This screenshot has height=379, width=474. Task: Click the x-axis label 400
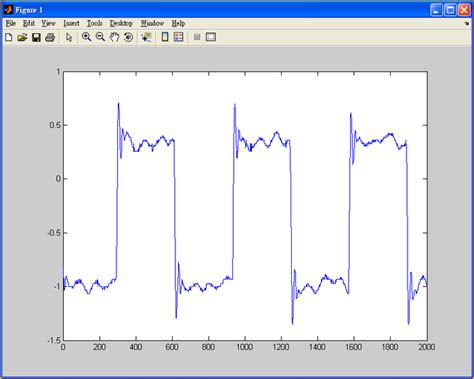[136, 347]
